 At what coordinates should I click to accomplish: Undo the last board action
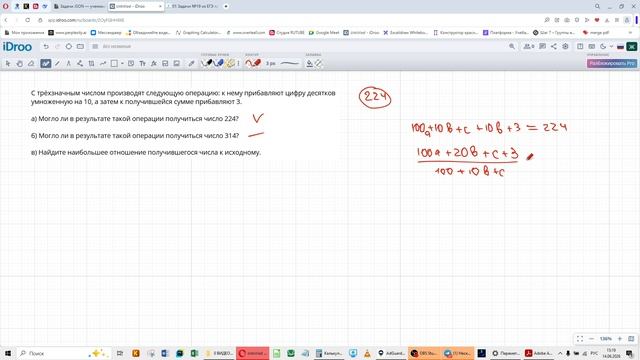pos(46,47)
